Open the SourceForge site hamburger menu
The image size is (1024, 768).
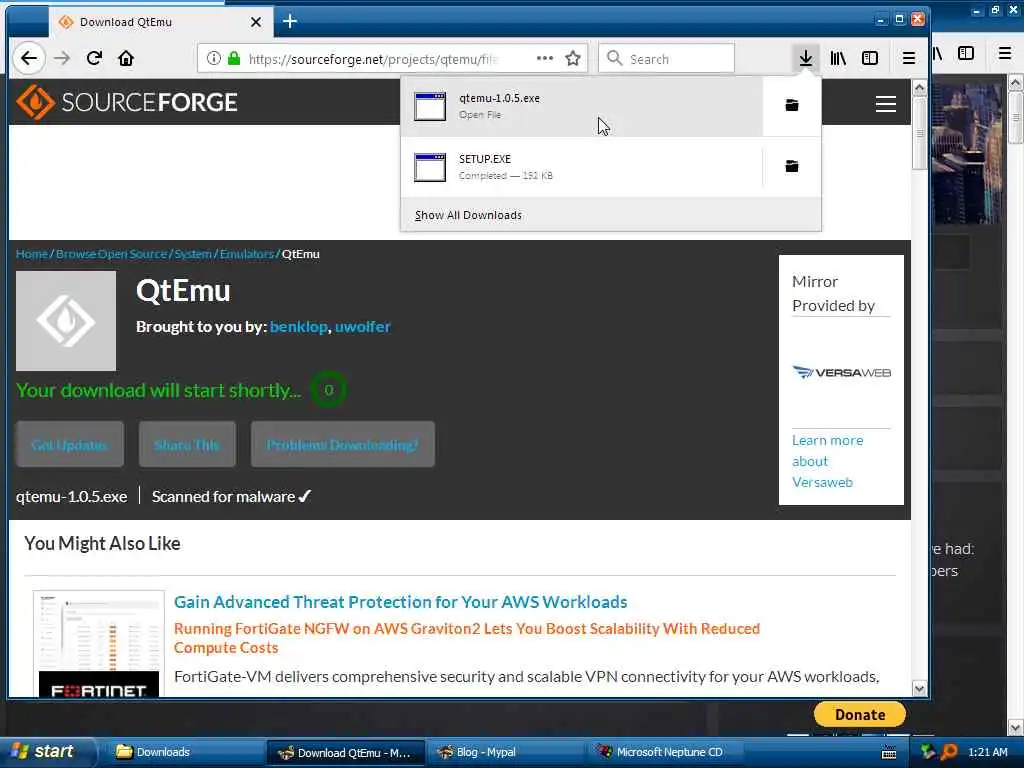point(886,104)
